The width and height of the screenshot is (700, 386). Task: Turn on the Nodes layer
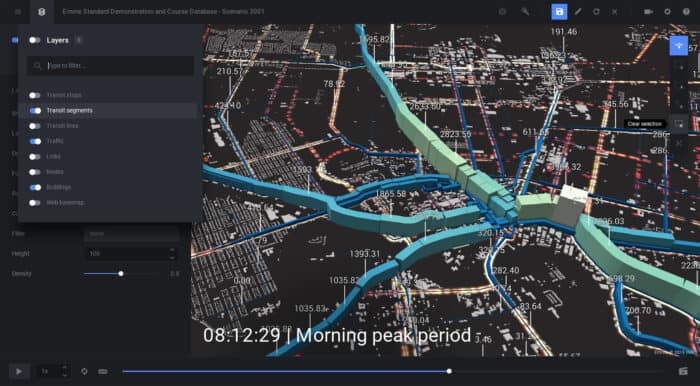click(35, 172)
